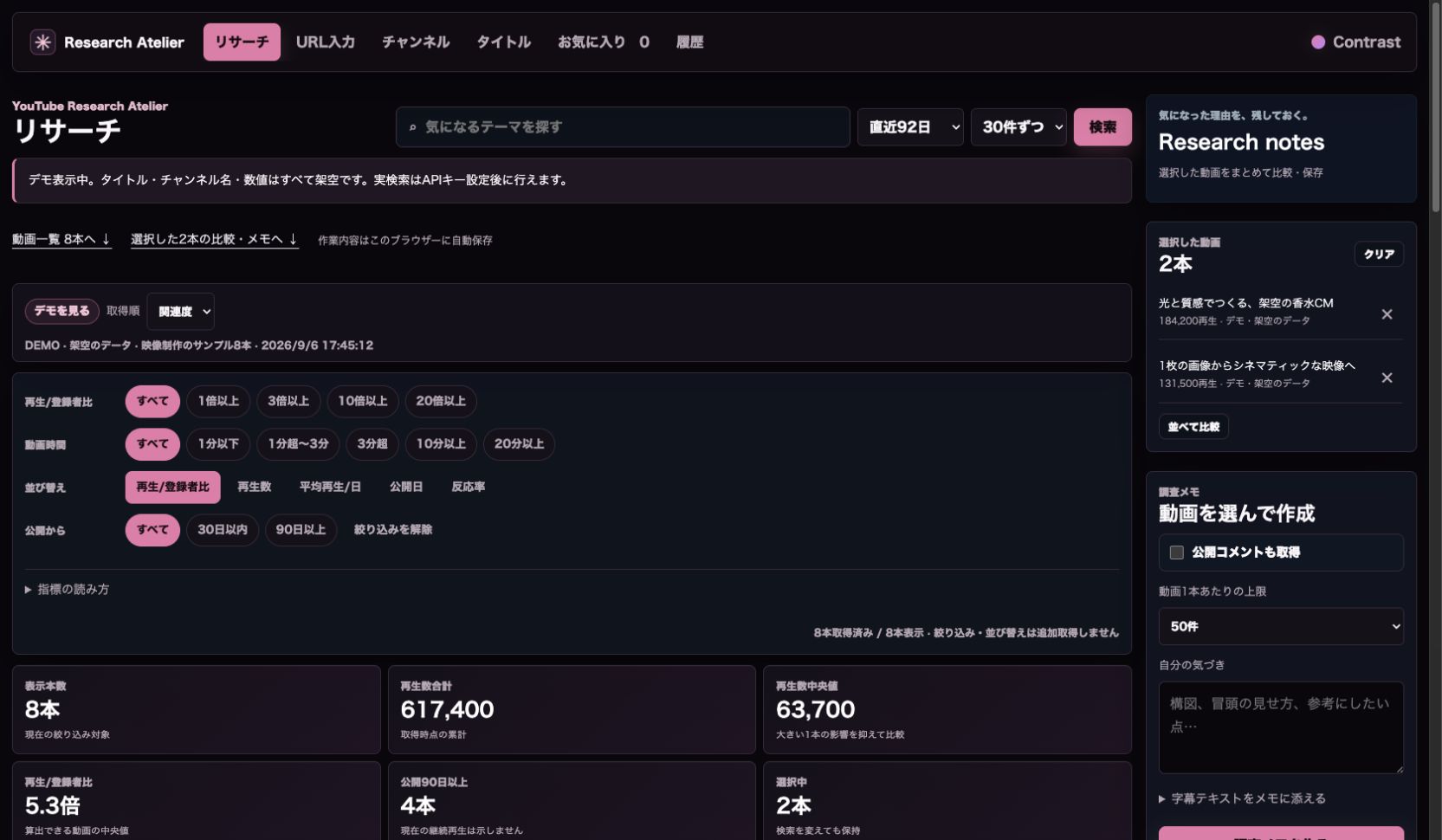Sort by 反応率
This screenshot has width=1442, height=840.
click(468, 488)
